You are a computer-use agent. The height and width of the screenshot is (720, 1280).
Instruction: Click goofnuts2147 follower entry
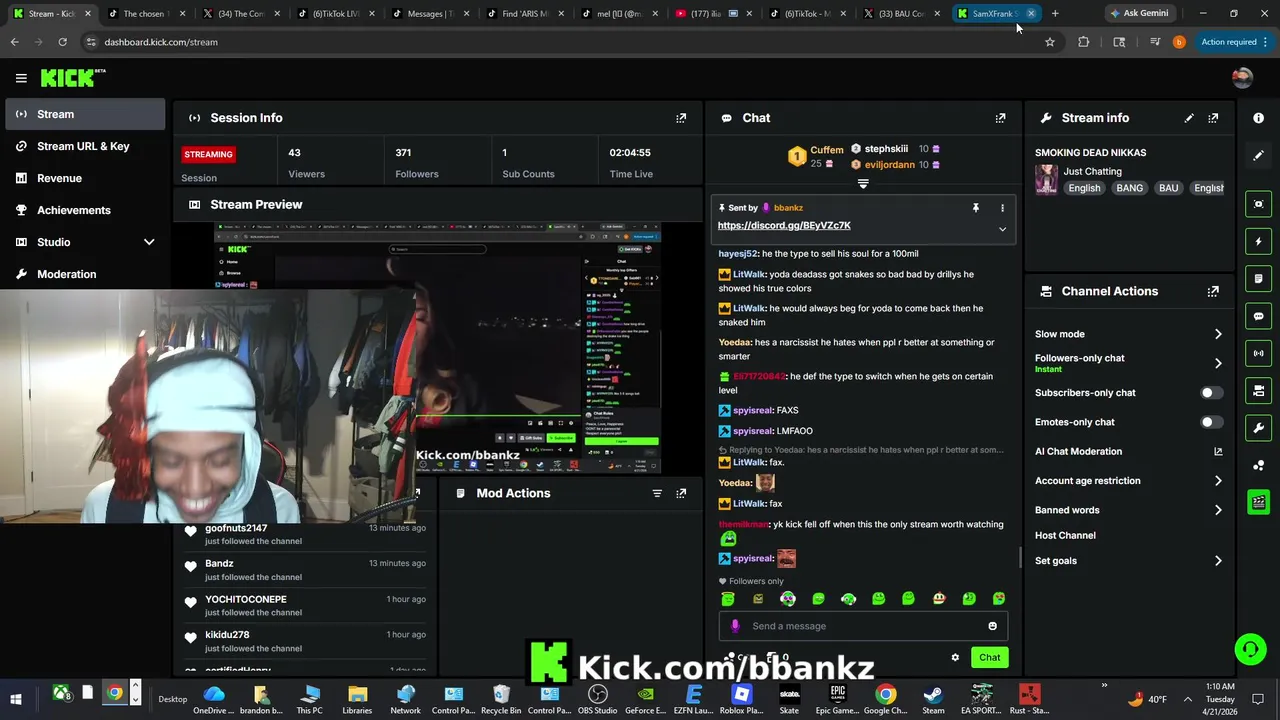tap(305, 534)
